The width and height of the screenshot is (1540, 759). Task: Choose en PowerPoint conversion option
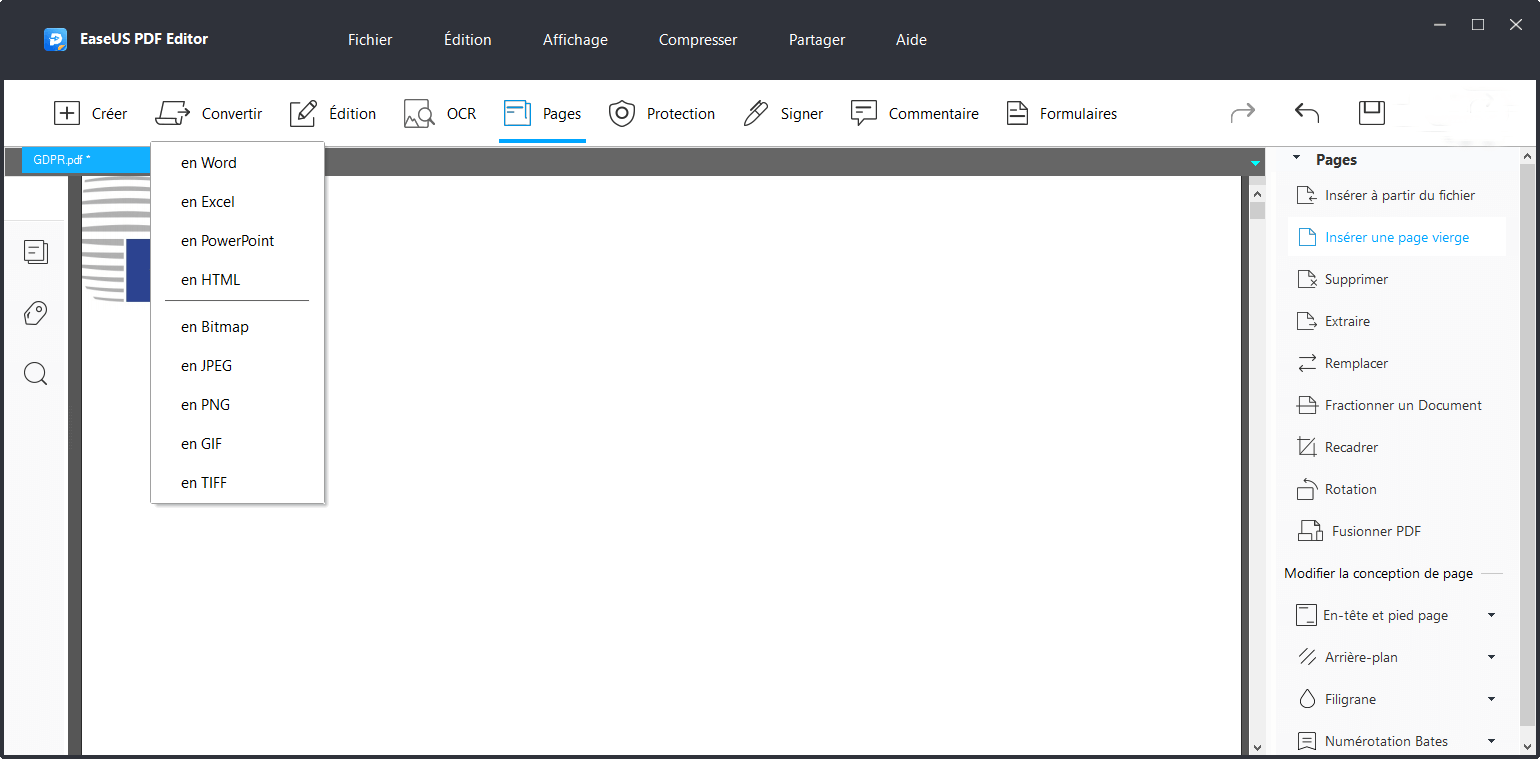coord(238,241)
